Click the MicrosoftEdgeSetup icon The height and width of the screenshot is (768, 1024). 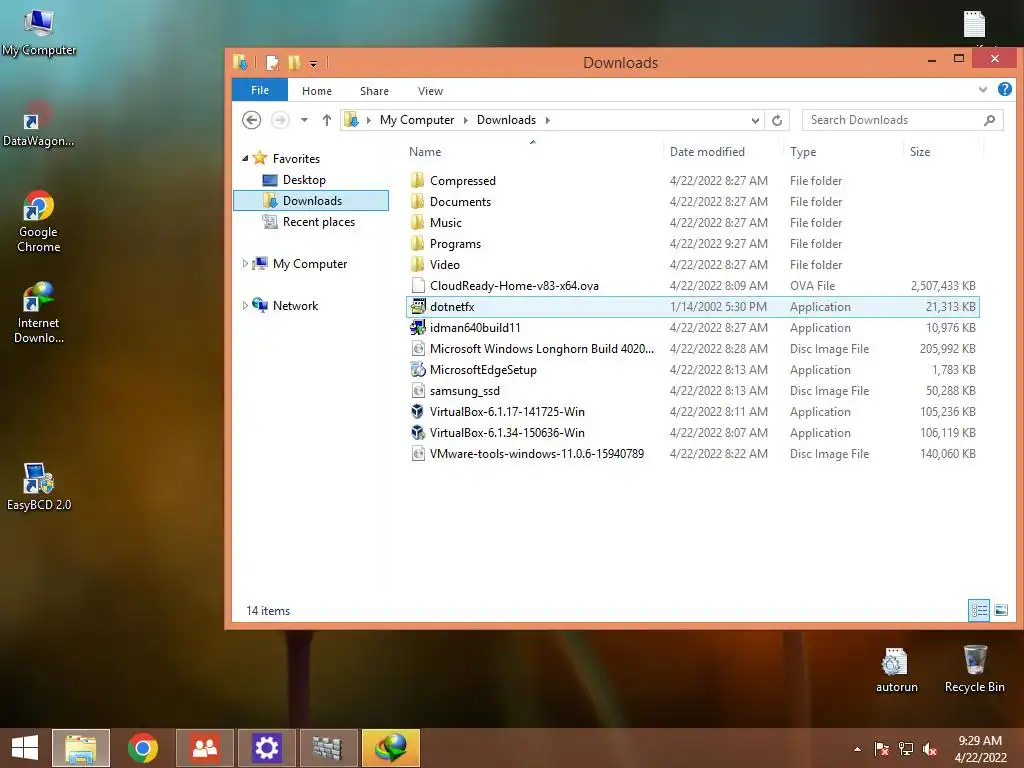click(418, 370)
